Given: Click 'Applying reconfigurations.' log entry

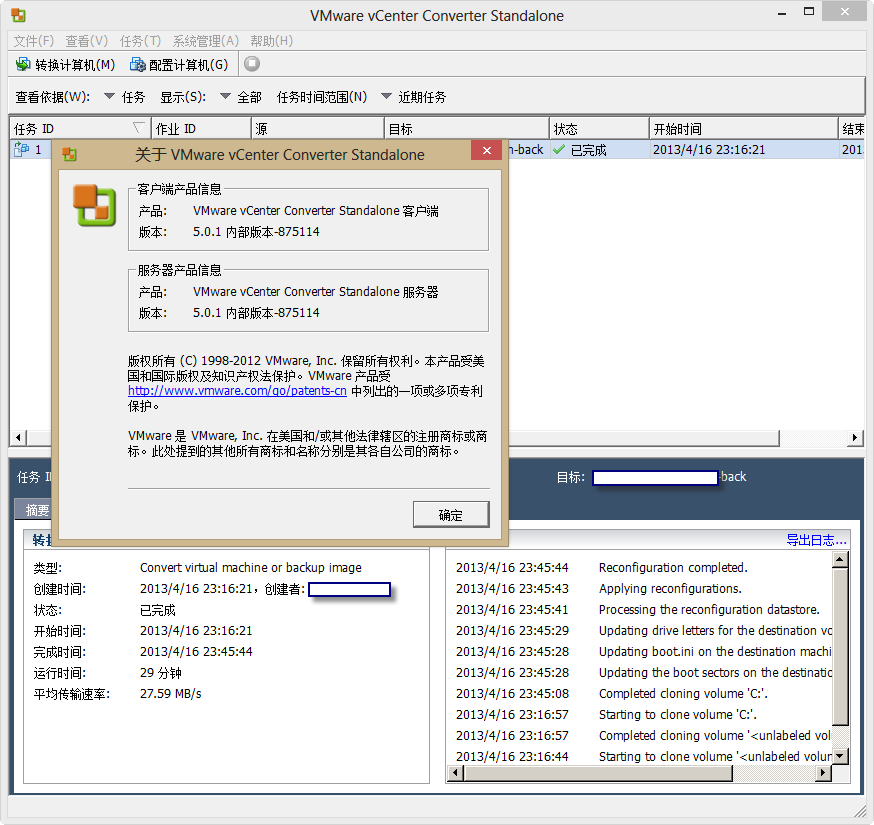Looking at the screenshot, I should (670, 589).
